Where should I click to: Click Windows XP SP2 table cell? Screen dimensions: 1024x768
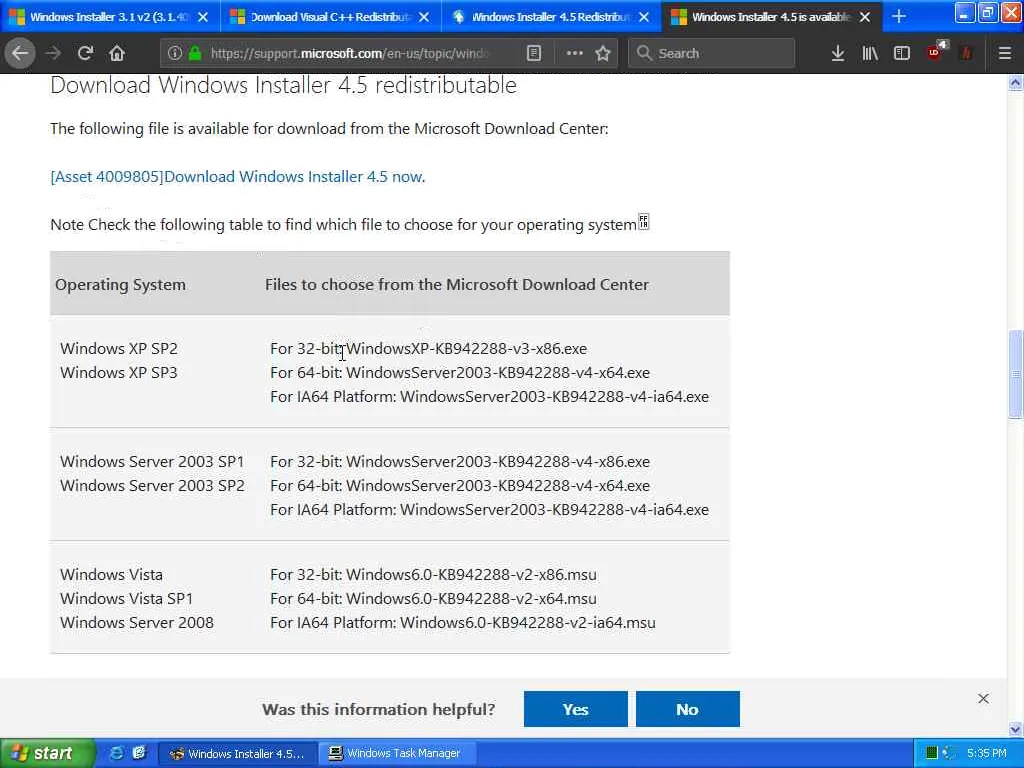coord(119,349)
